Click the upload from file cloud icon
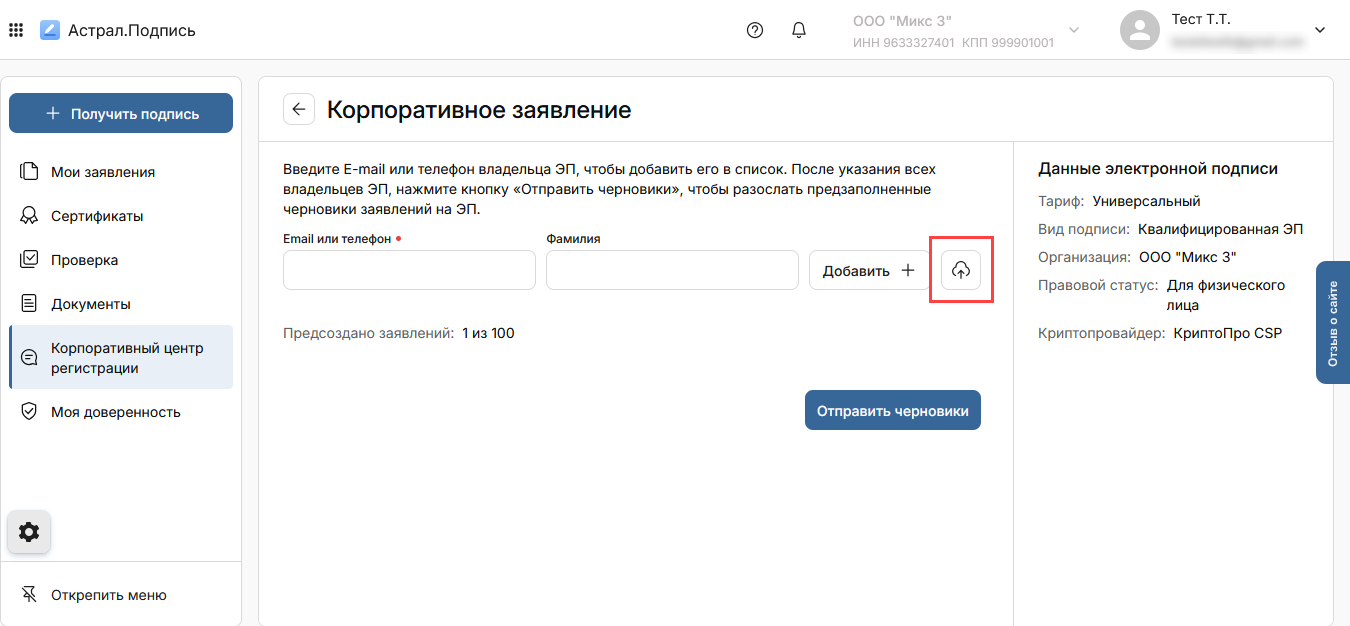1350x626 pixels. click(x=961, y=270)
